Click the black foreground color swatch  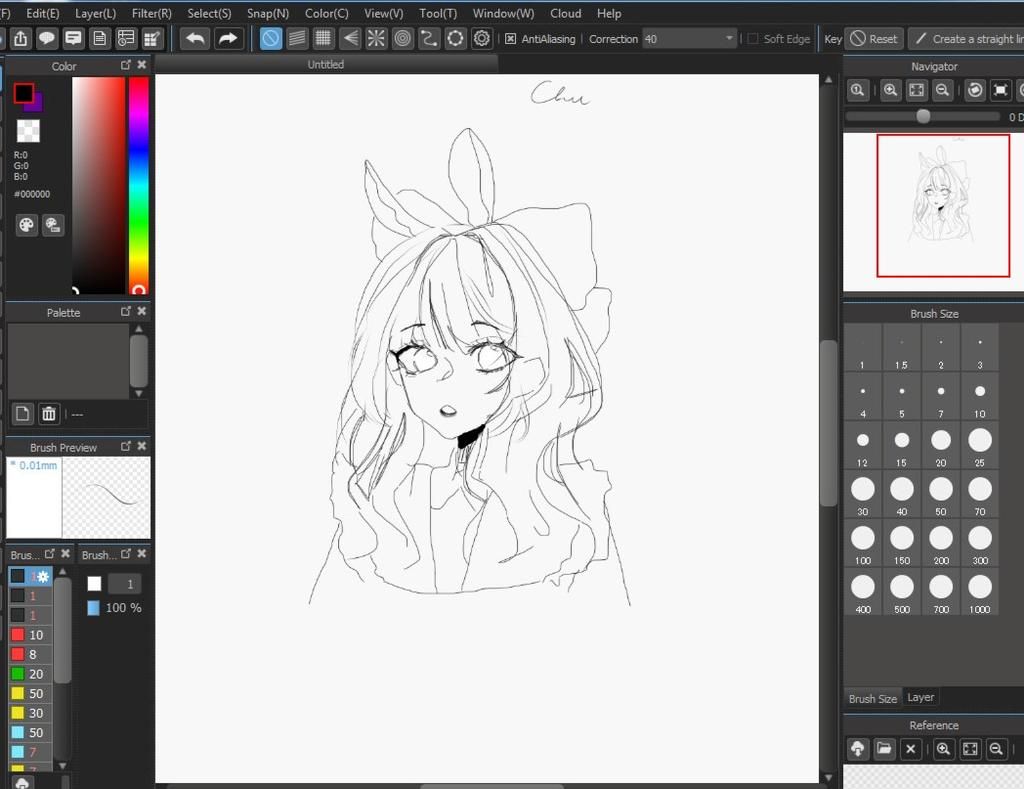point(24,93)
